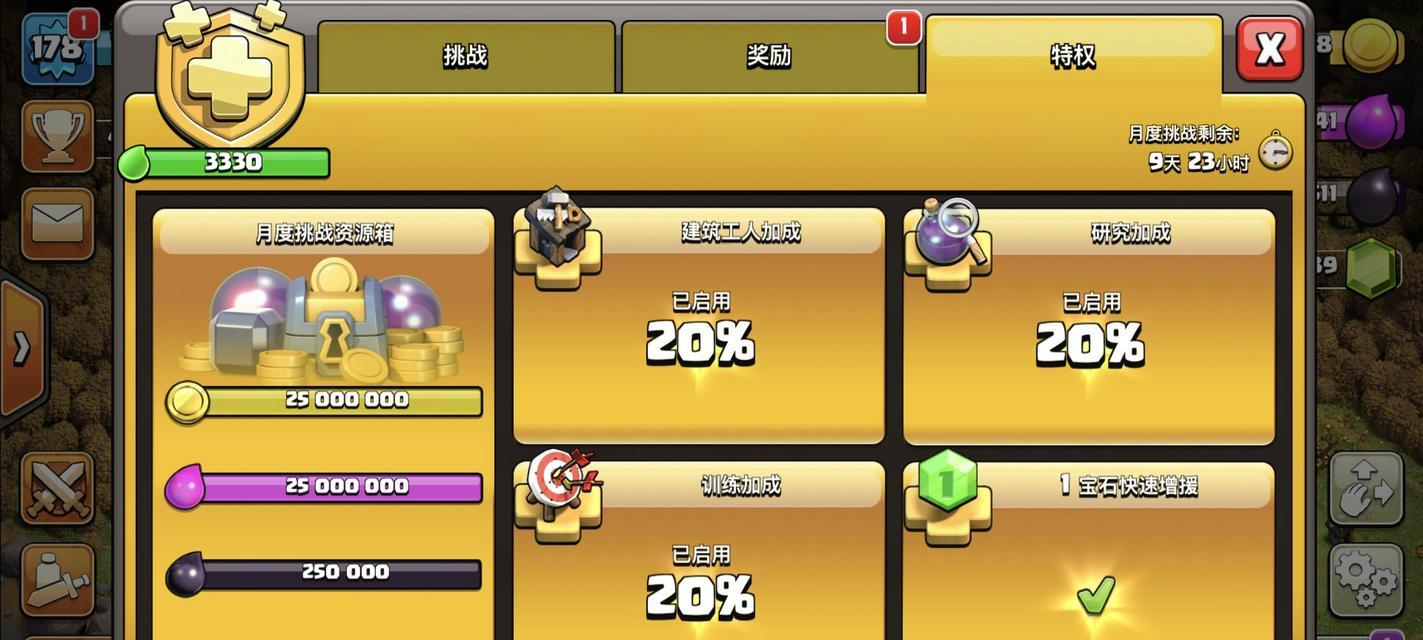
Task: Click the builder boost icon
Action: point(558,232)
